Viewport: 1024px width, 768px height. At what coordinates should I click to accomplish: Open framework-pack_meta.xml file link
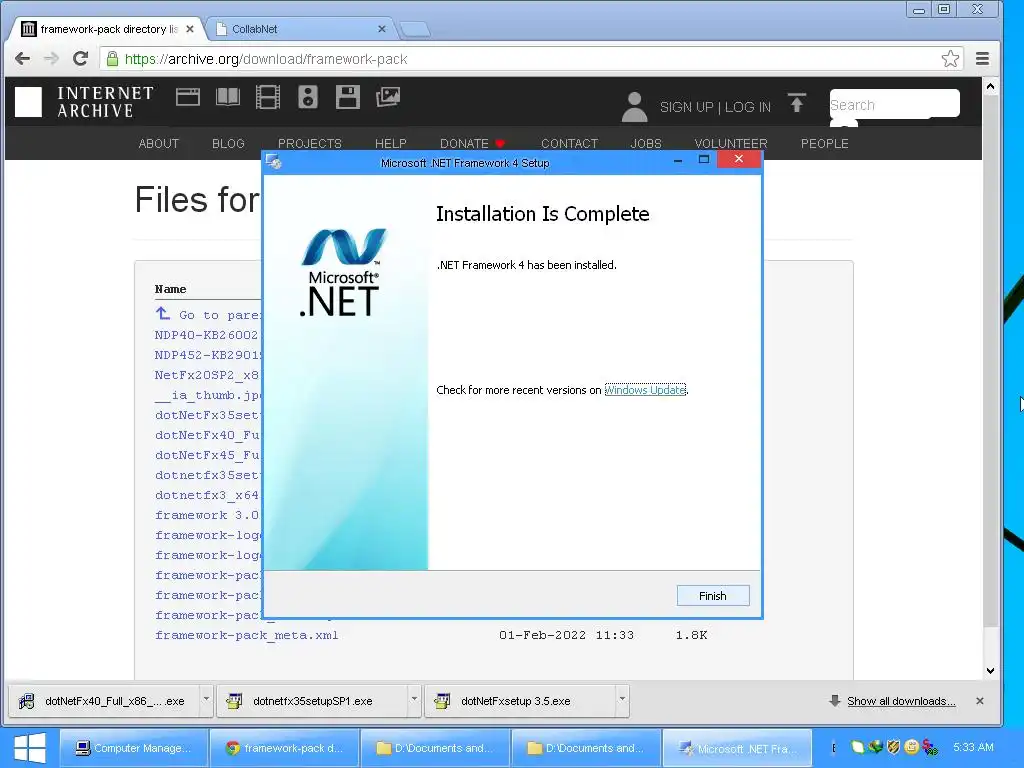tap(247, 635)
